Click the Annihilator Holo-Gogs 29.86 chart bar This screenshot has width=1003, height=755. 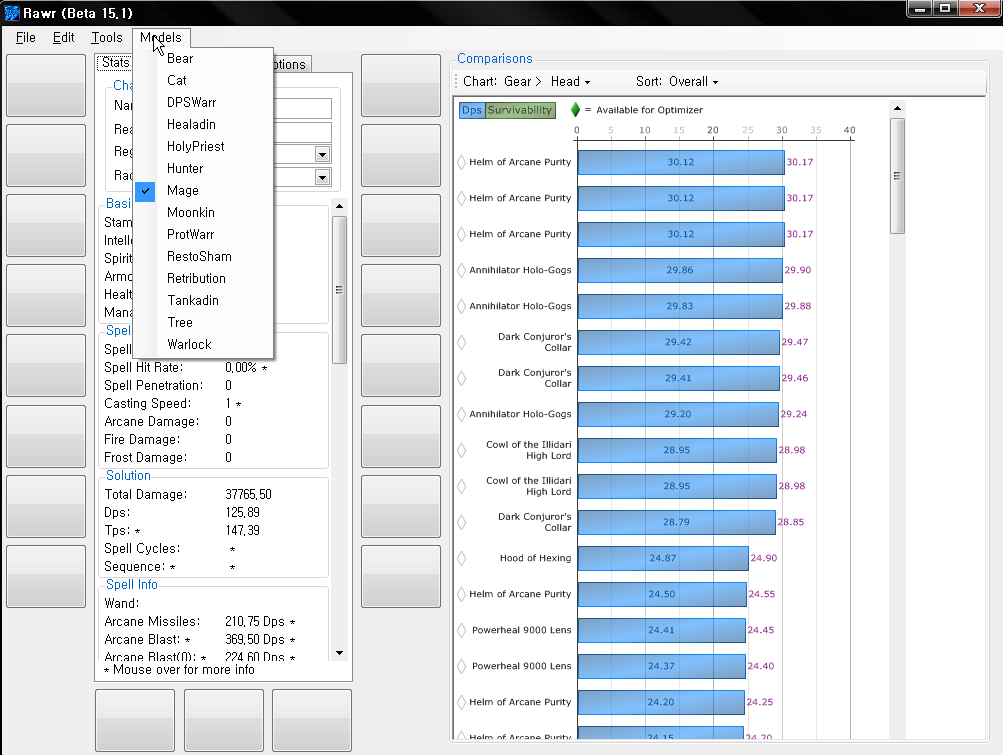point(680,270)
